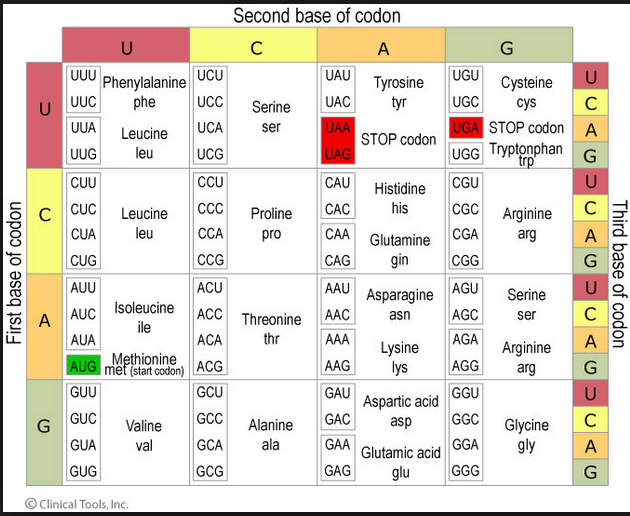Click the vertical "Third base of codon" label
Screen dimensions: 630x516
[x=618, y=273]
